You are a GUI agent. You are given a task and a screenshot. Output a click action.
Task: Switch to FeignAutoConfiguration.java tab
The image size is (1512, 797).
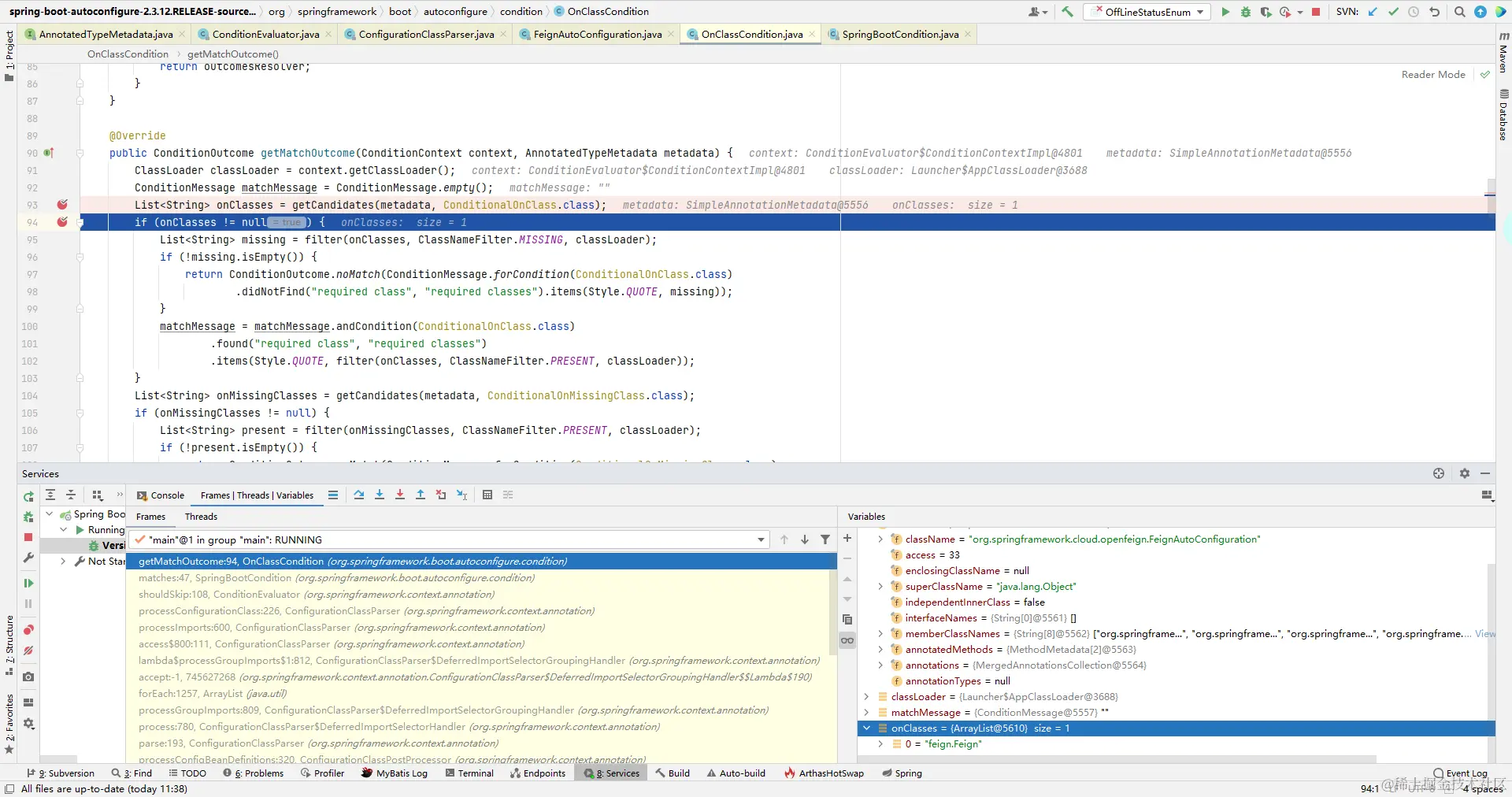coord(598,34)
